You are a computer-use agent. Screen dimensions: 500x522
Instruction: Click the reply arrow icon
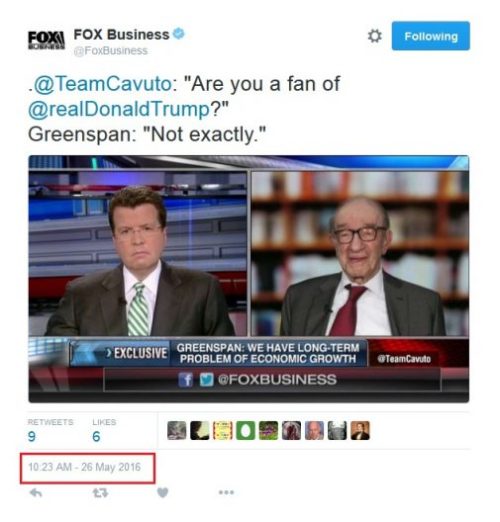[x=36, y=492]
